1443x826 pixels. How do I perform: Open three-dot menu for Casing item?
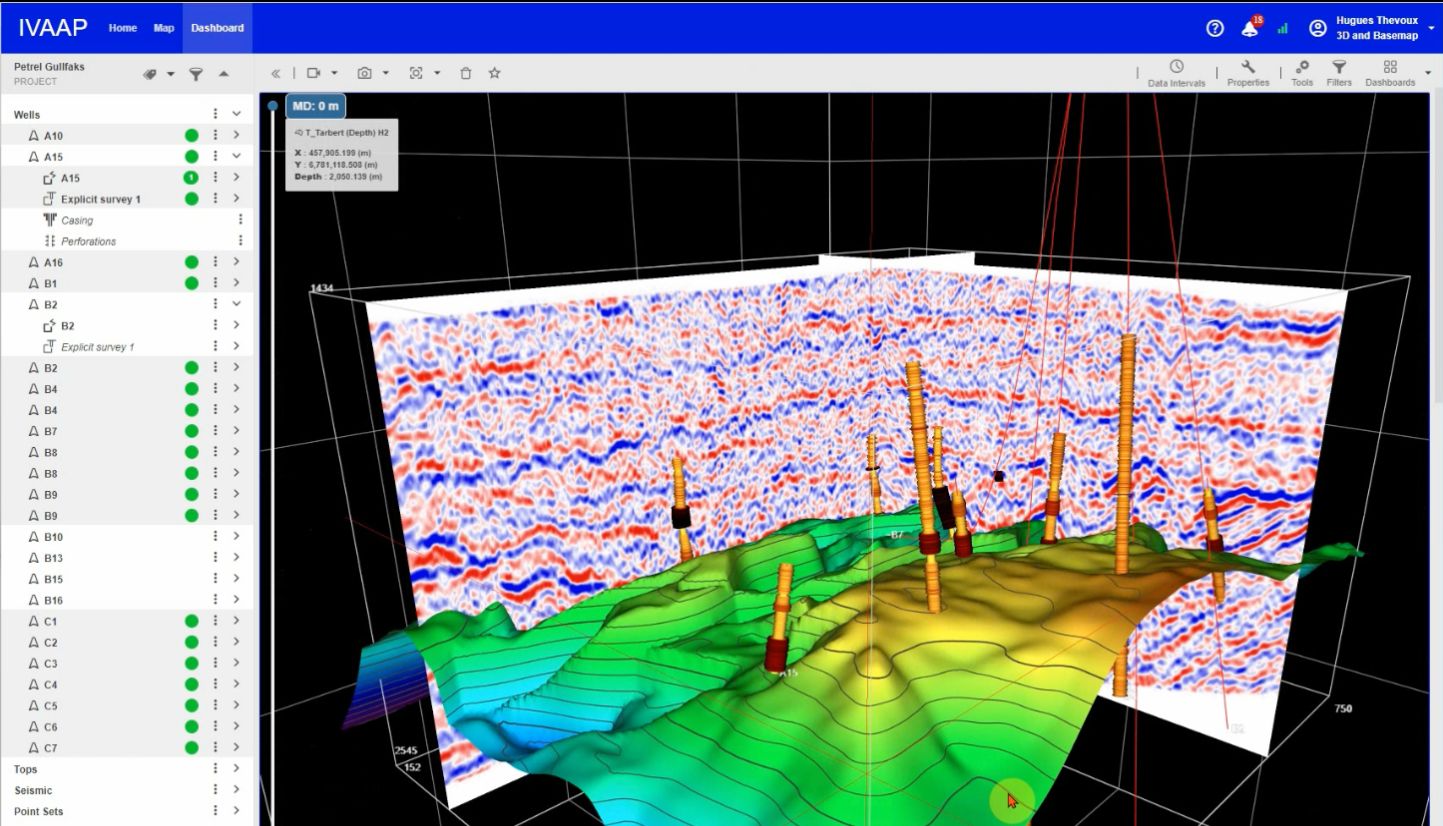[240, 220]
